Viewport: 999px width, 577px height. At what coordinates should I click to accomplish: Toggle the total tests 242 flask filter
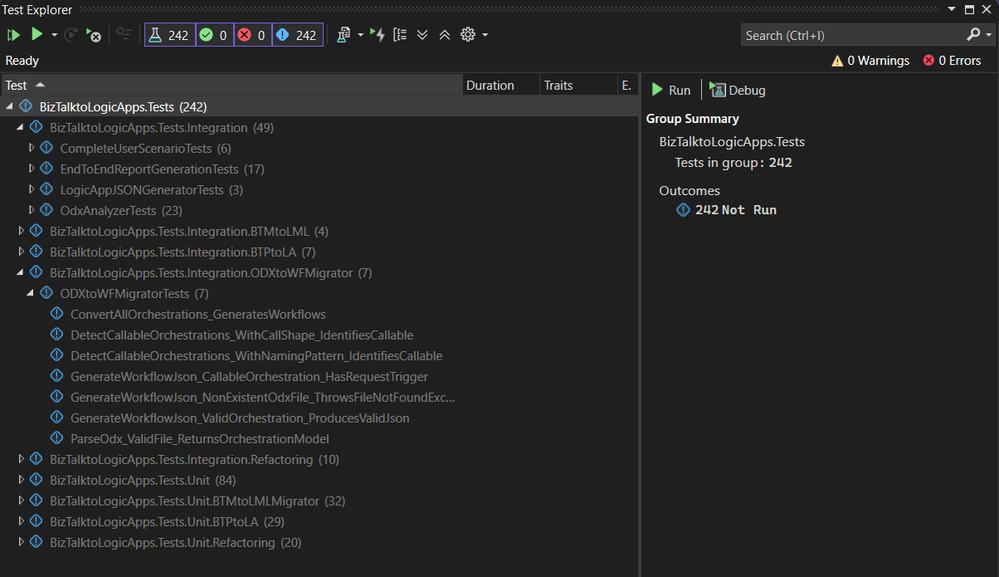click(169, 35)
